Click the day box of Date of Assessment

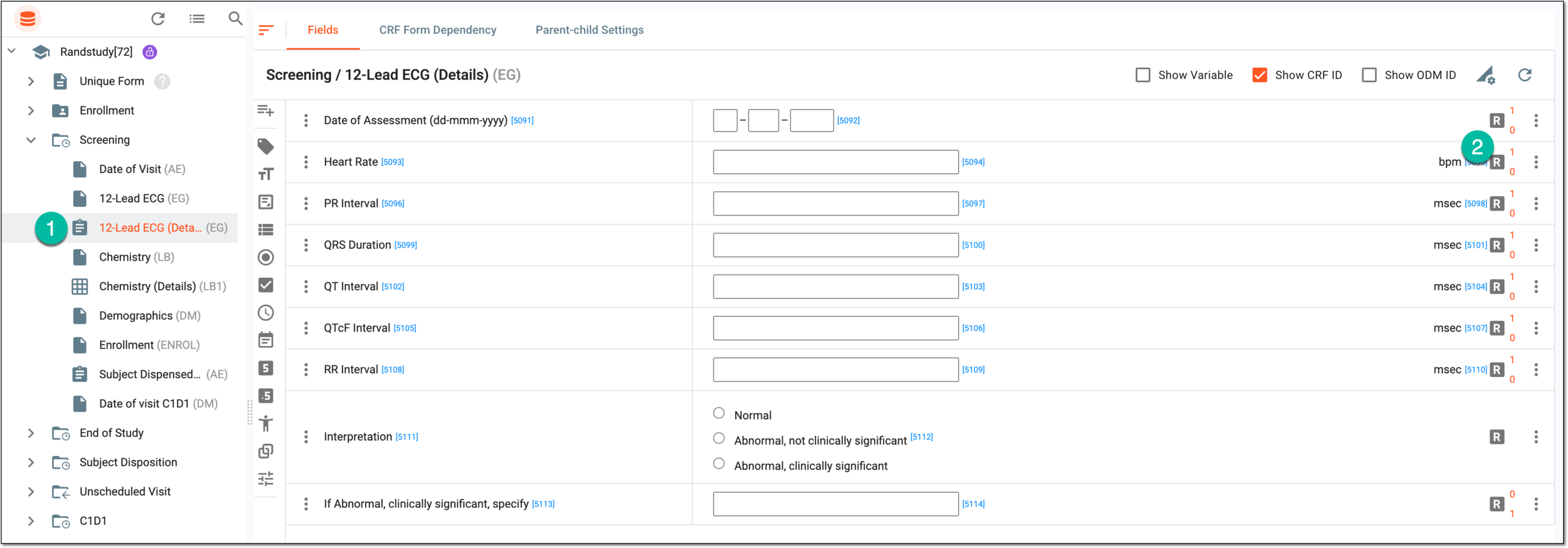[725, 120]
